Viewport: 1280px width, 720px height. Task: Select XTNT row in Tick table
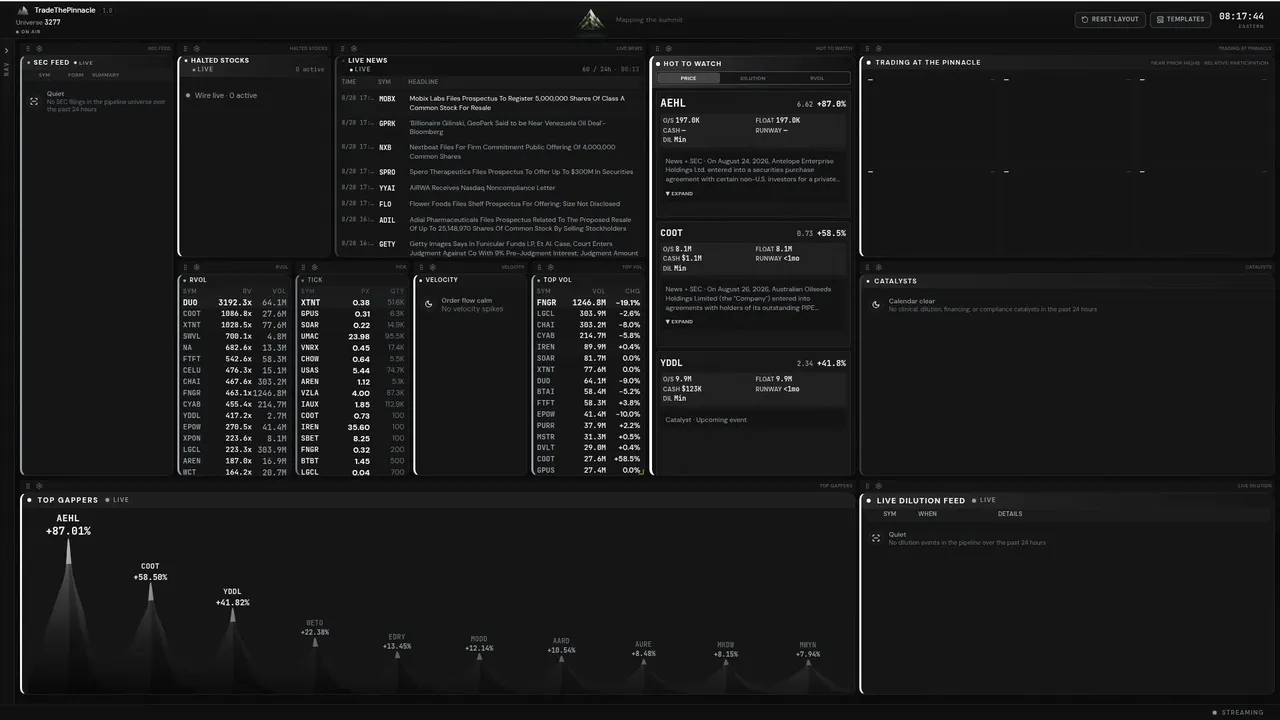pos(353,302)
